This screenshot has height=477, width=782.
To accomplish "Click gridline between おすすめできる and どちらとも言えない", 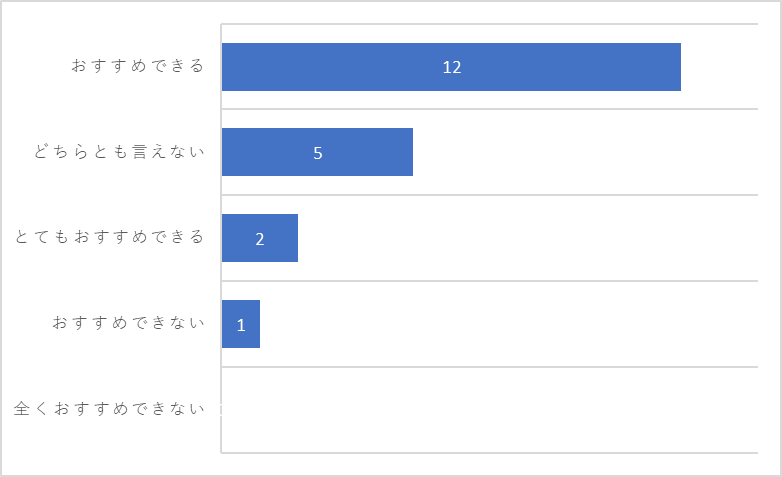I will [489, 109].
